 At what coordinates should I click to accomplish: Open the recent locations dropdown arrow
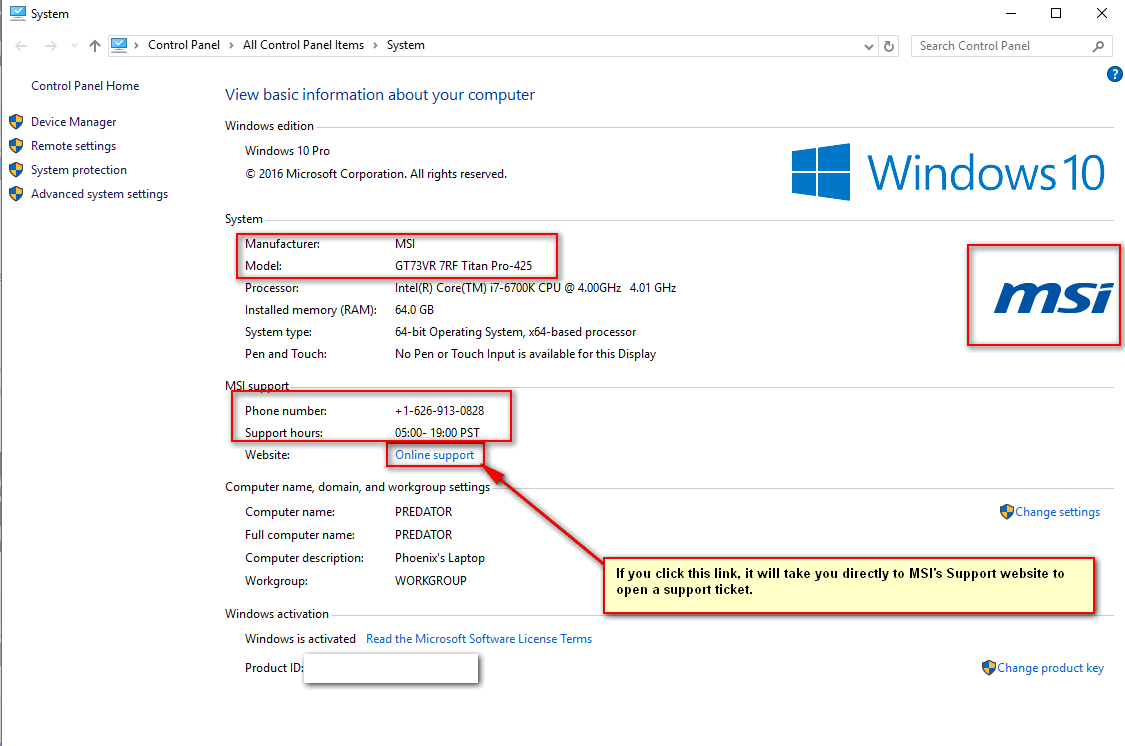click(x=74, y=46)
